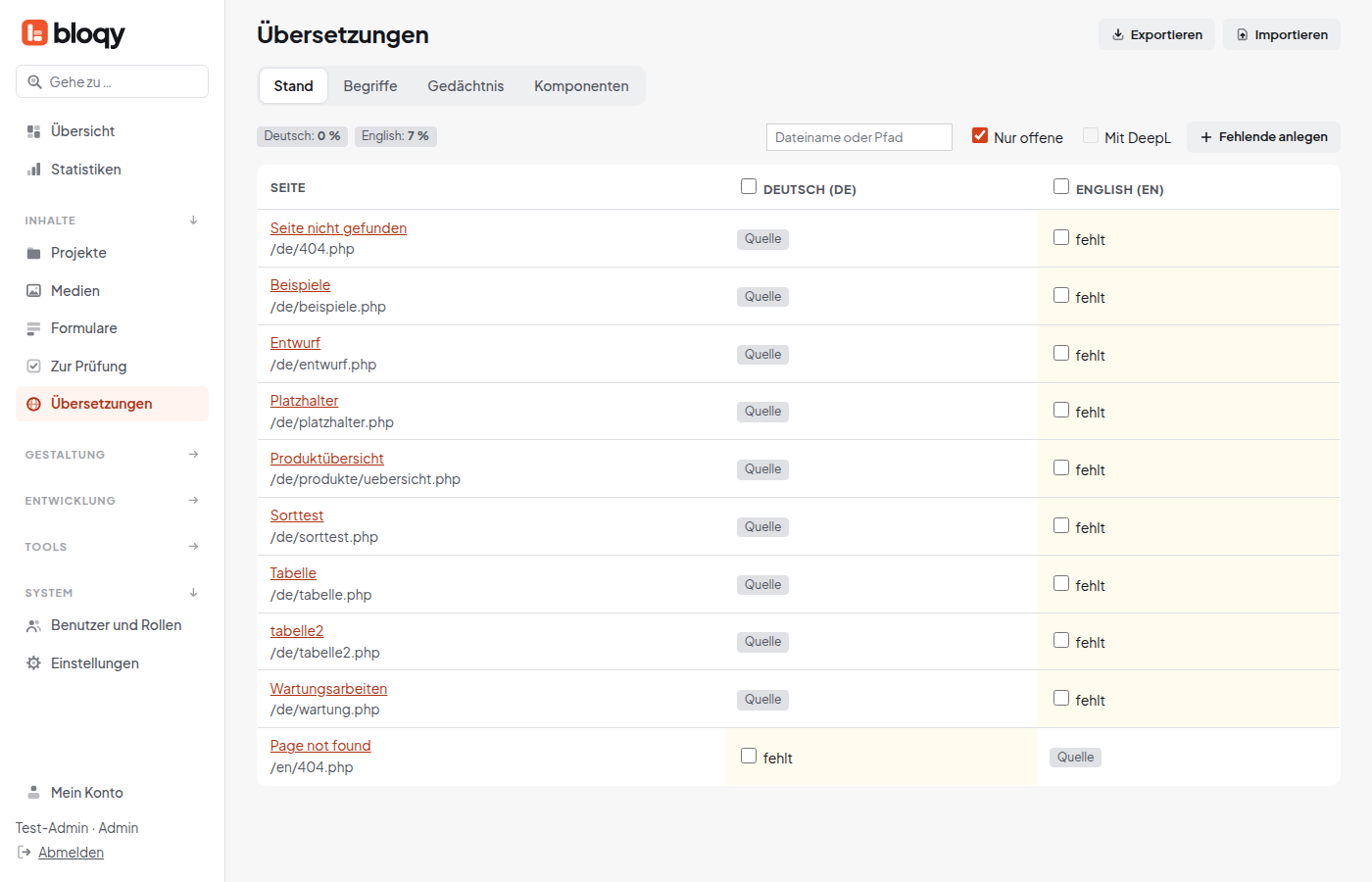
Task: Click the Projekte folder icon
Action: pos(33,253)
